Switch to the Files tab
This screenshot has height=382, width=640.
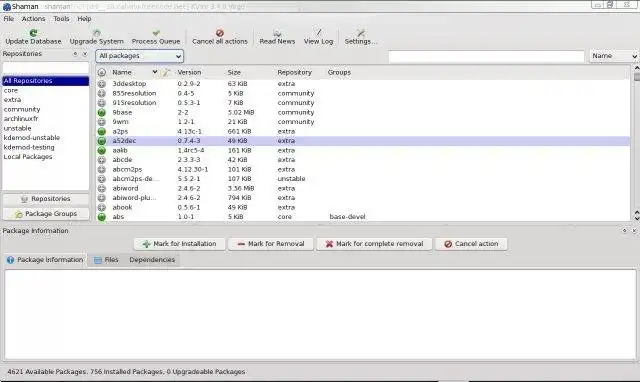tap(106, 260)
